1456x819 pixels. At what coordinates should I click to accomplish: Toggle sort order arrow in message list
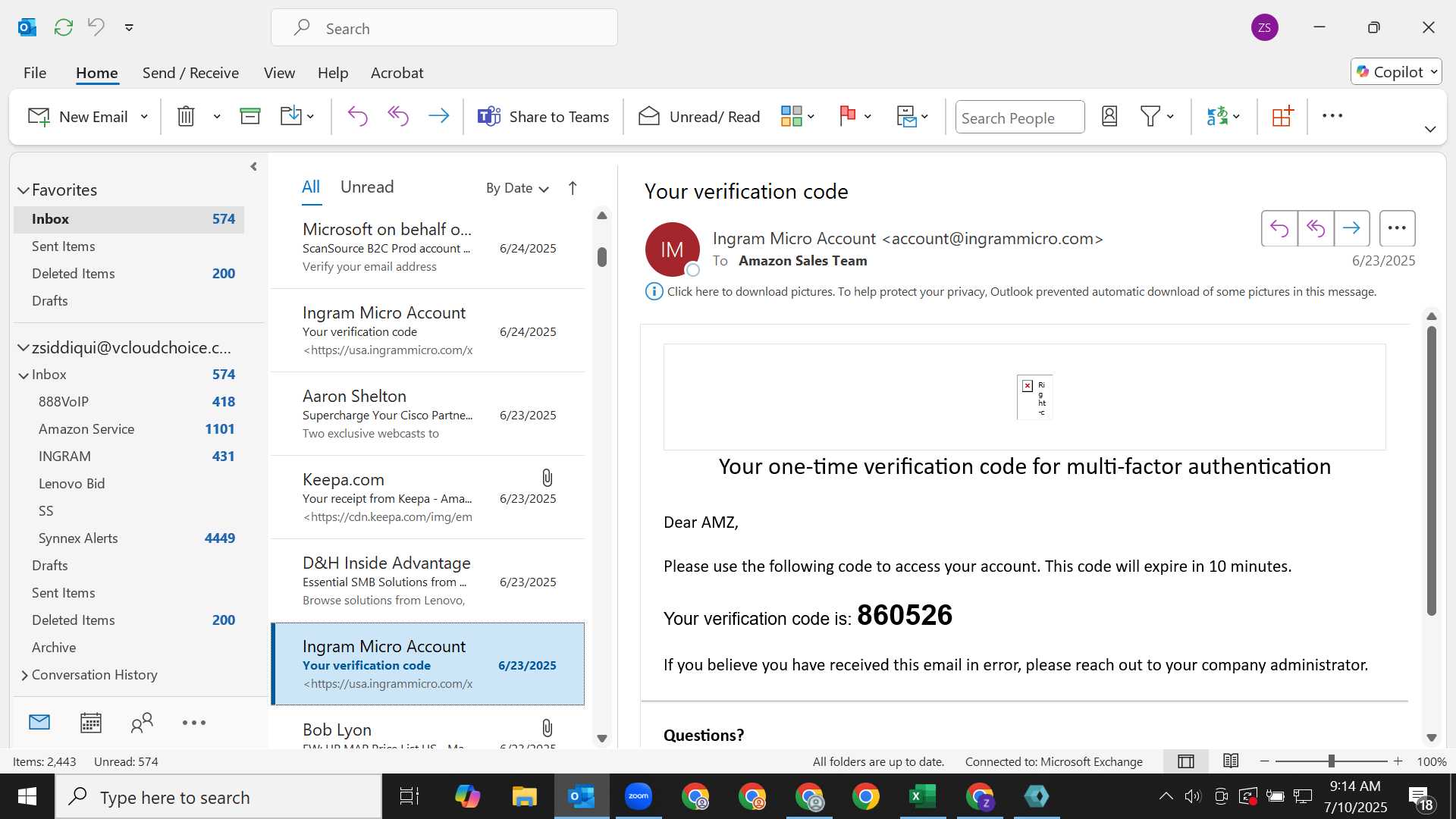[573, 188]
